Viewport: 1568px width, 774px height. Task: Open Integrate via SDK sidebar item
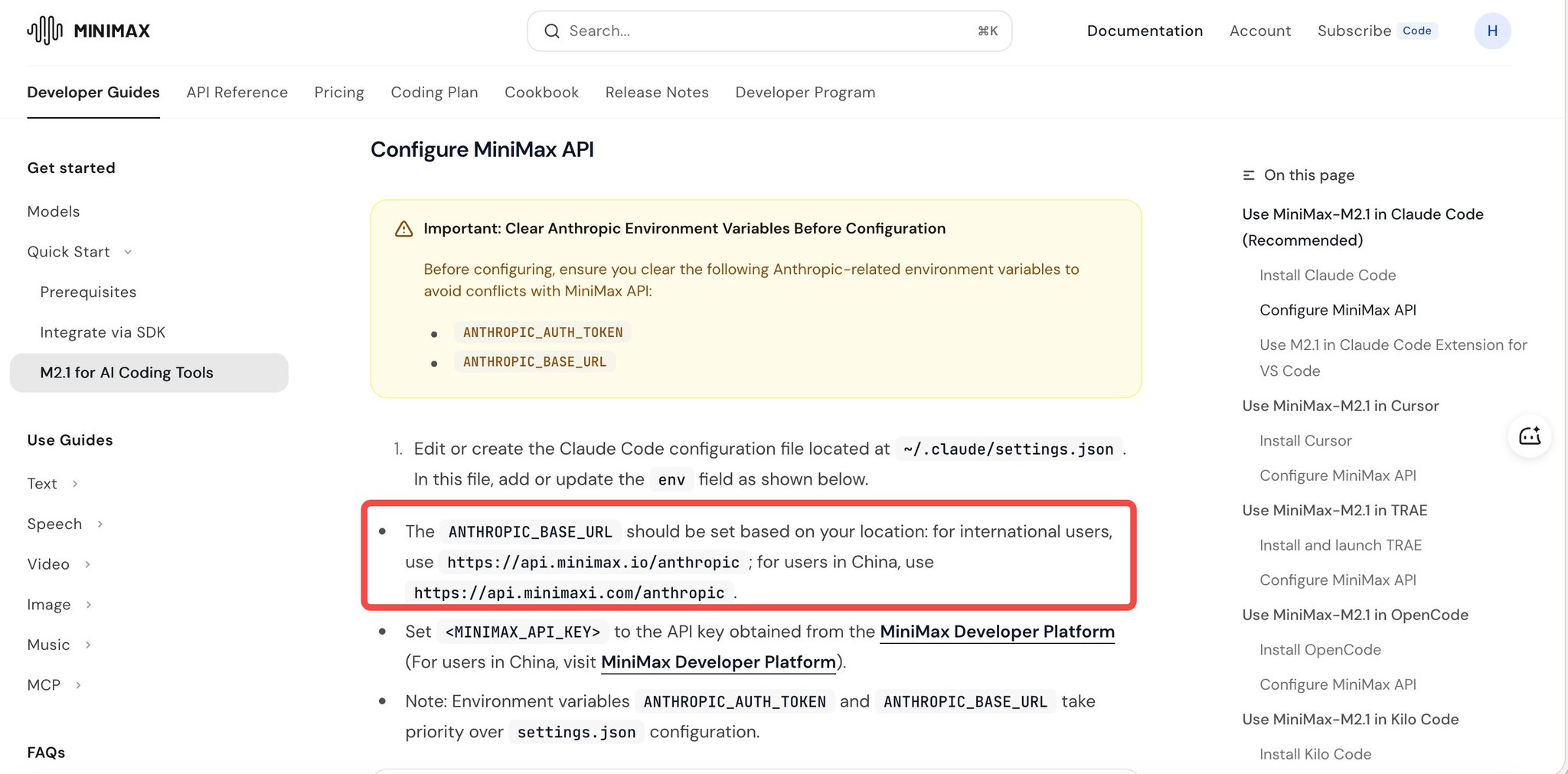pyautogui.click(x=103, y=332)
